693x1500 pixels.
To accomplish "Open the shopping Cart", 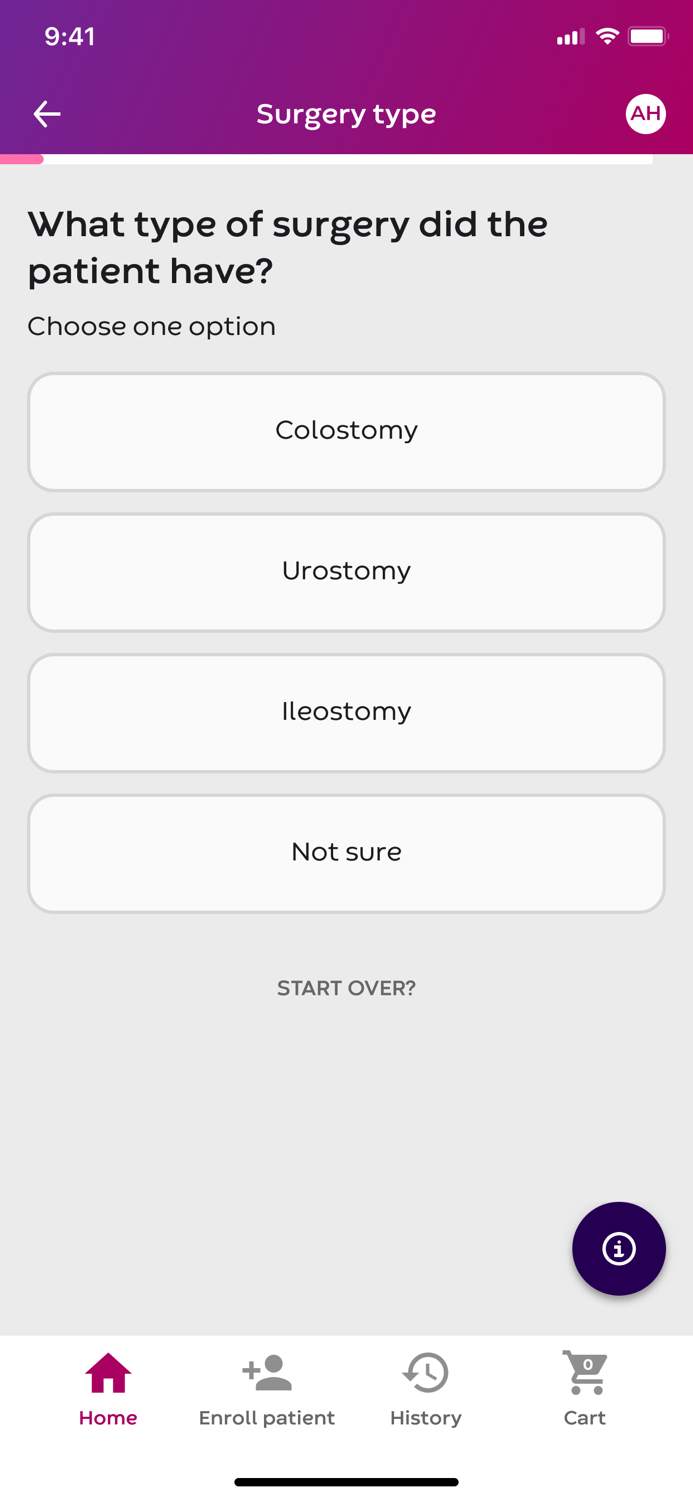I will point(584,1374).
